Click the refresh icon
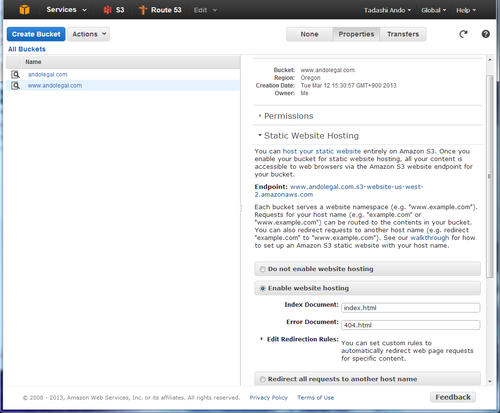Screen dimensions: 500x413 point(463,34)
